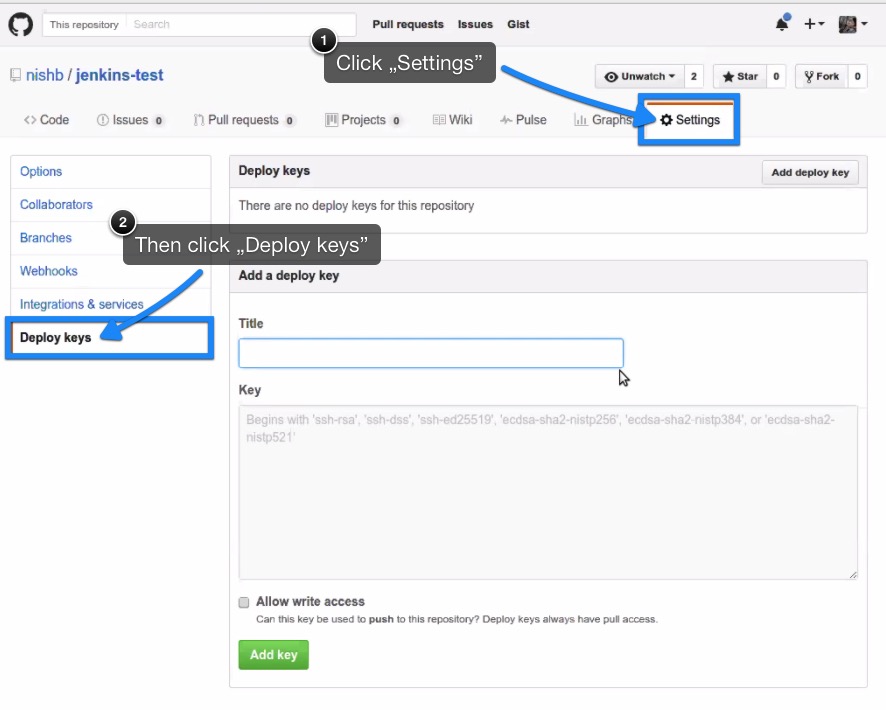Click into the Title input field
Screen dimensions: 886x710
pos(431,353)
